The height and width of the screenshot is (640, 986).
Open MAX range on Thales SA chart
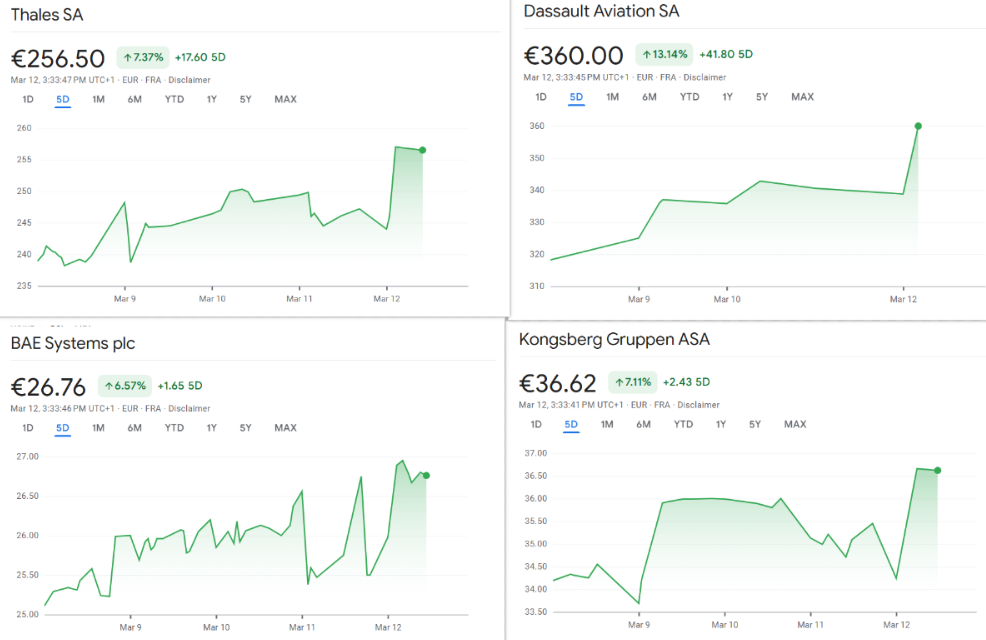285,99
